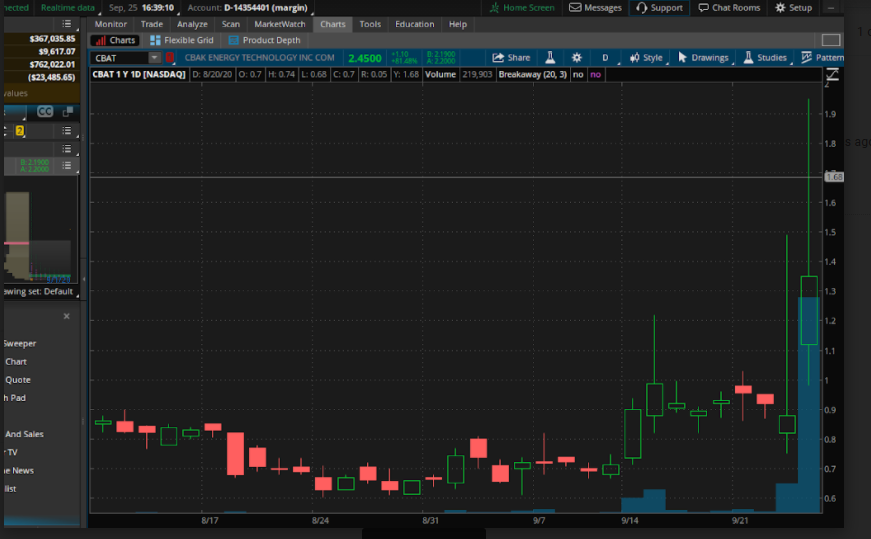
Task: Click the Volume study label
Action: click(440, 74)
